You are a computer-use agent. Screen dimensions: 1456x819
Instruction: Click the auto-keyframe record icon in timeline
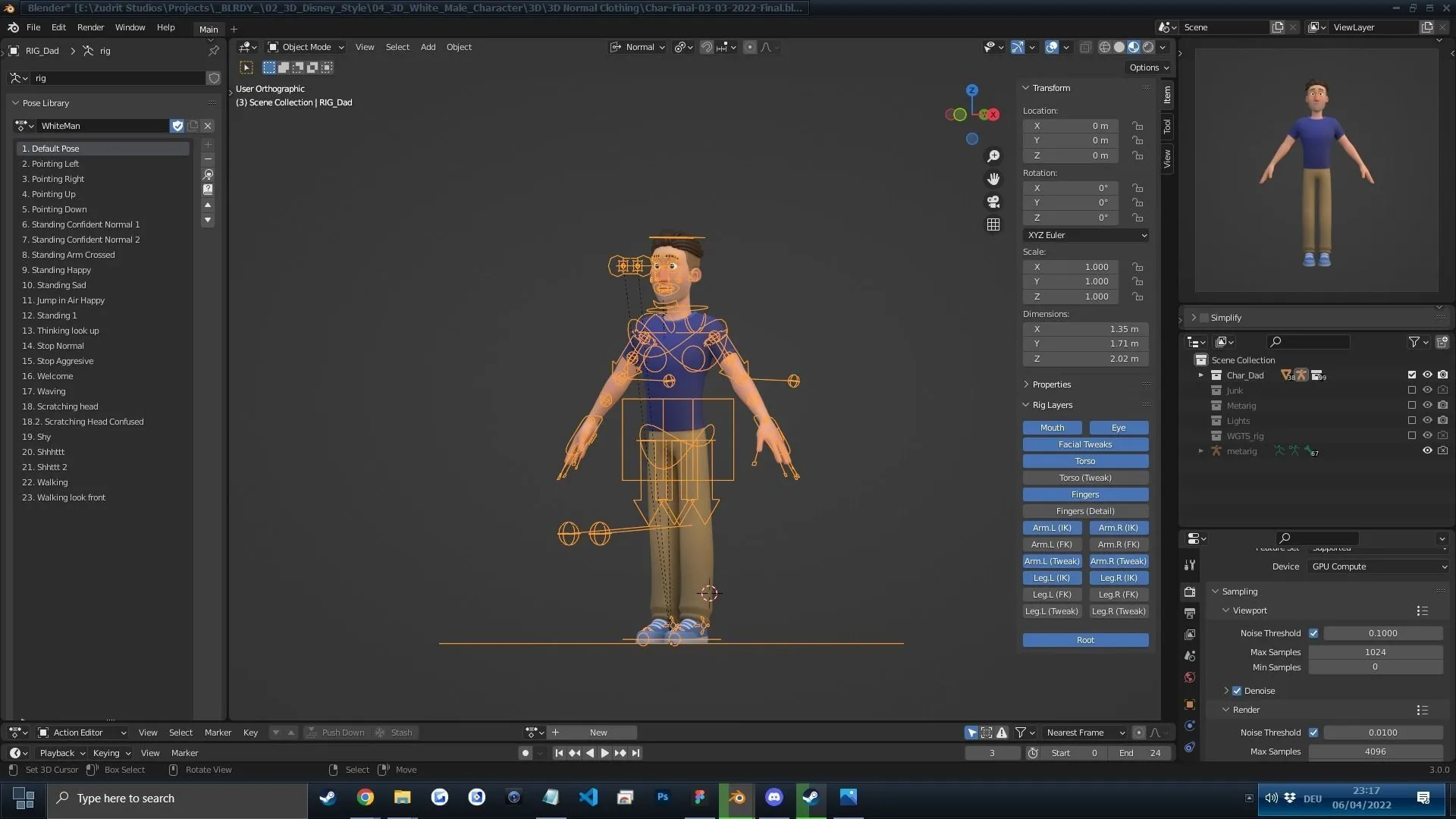pyautogui.click(x=525, y=753)
